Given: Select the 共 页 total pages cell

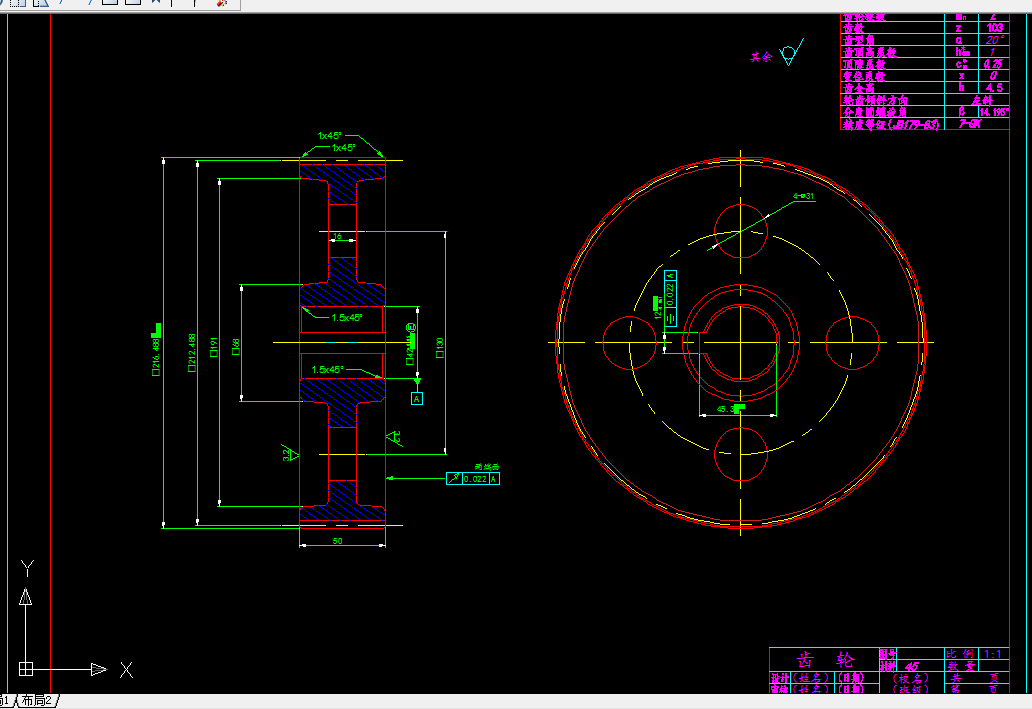Looking at the screenshot, I should (x=976, y=677).
